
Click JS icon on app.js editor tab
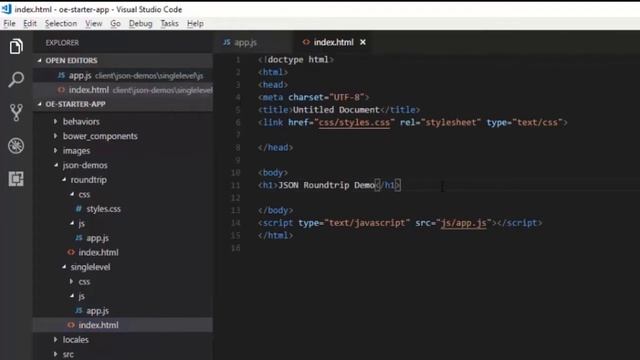click(227, 42)
